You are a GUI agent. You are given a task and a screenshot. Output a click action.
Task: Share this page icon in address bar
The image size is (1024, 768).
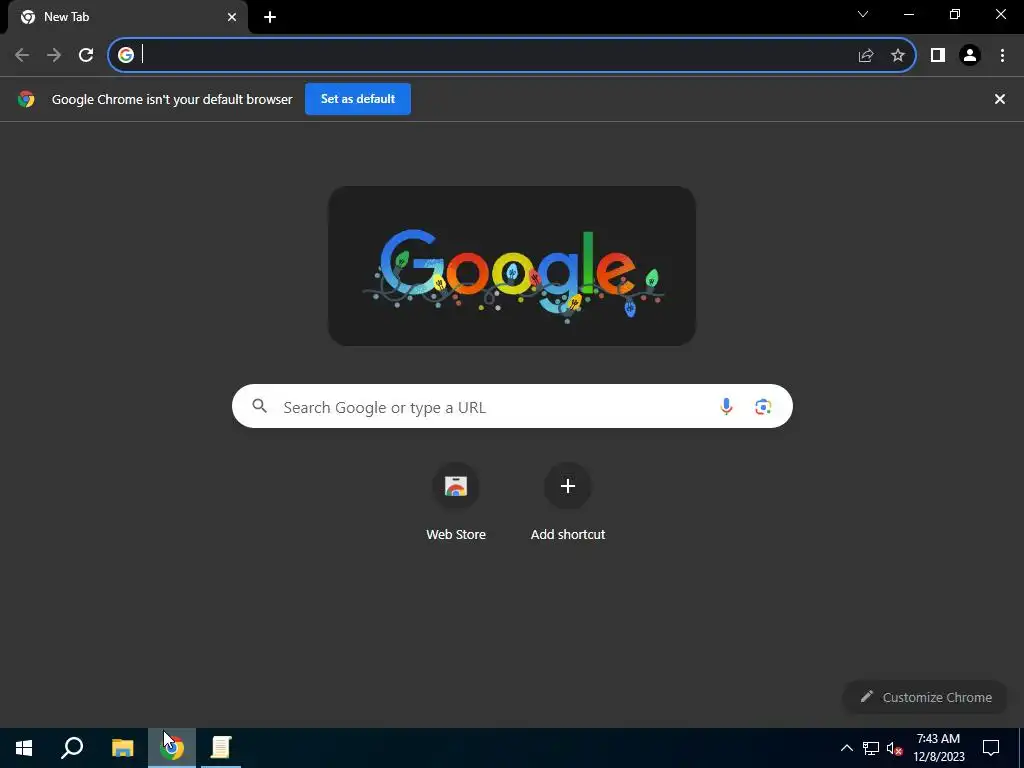866,55
